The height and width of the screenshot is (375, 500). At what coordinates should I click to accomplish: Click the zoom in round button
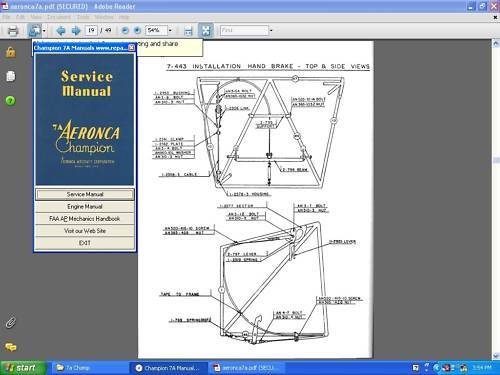(137, 31)
